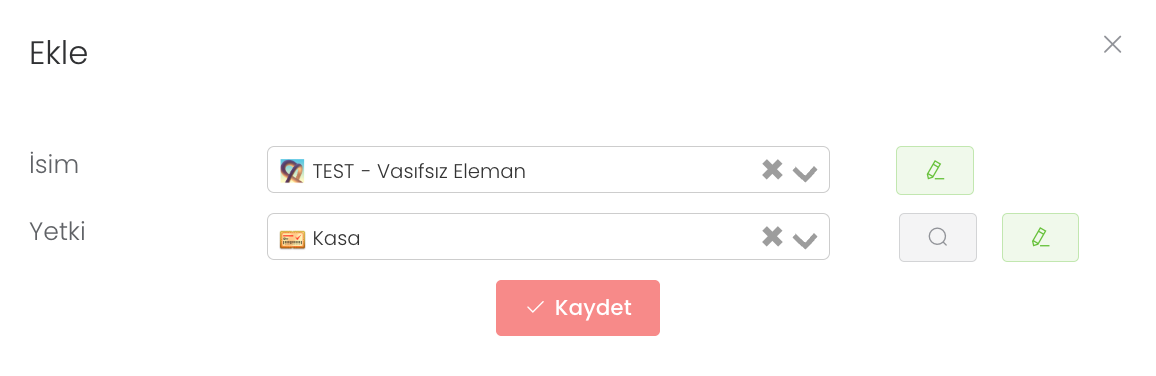Expand the Yetki dropdown chevron arrow
This screenshot has height=376, width=1156.
(x=805, y=240)
